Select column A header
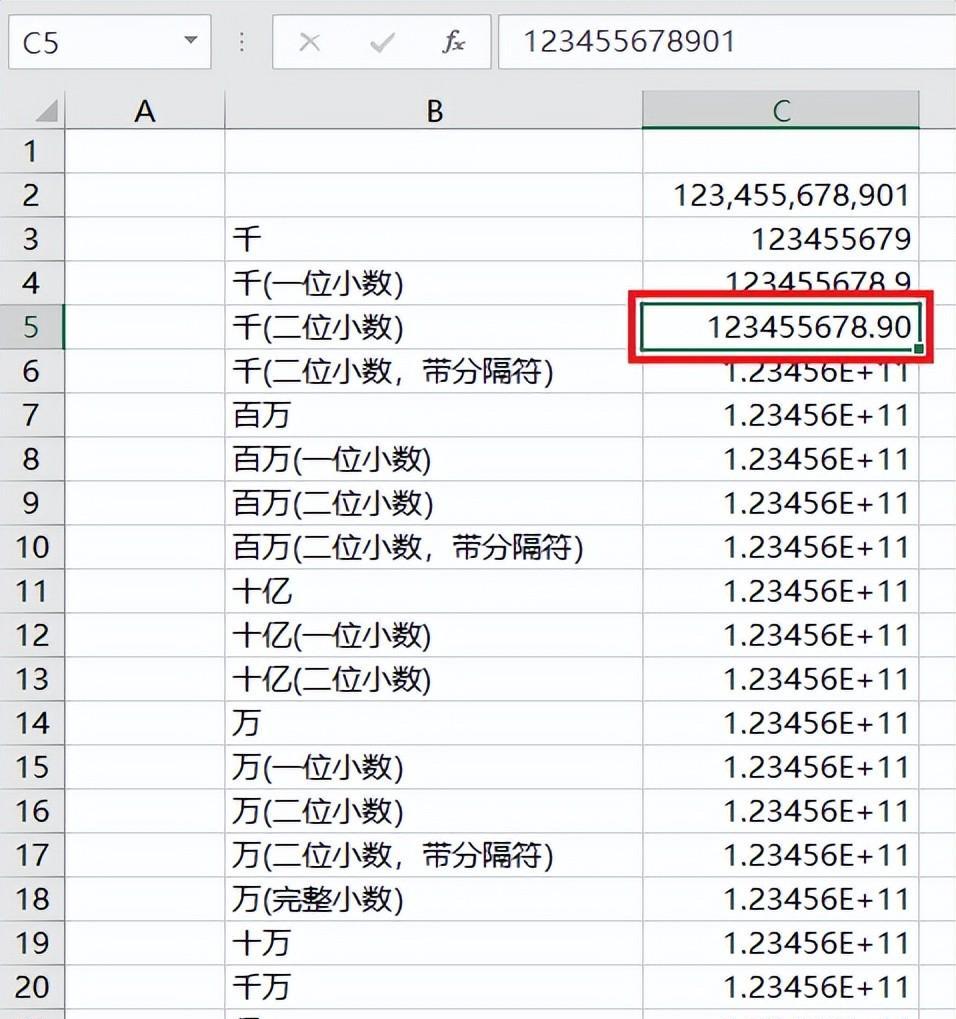 pyautogui.click(x=145, y=110)
